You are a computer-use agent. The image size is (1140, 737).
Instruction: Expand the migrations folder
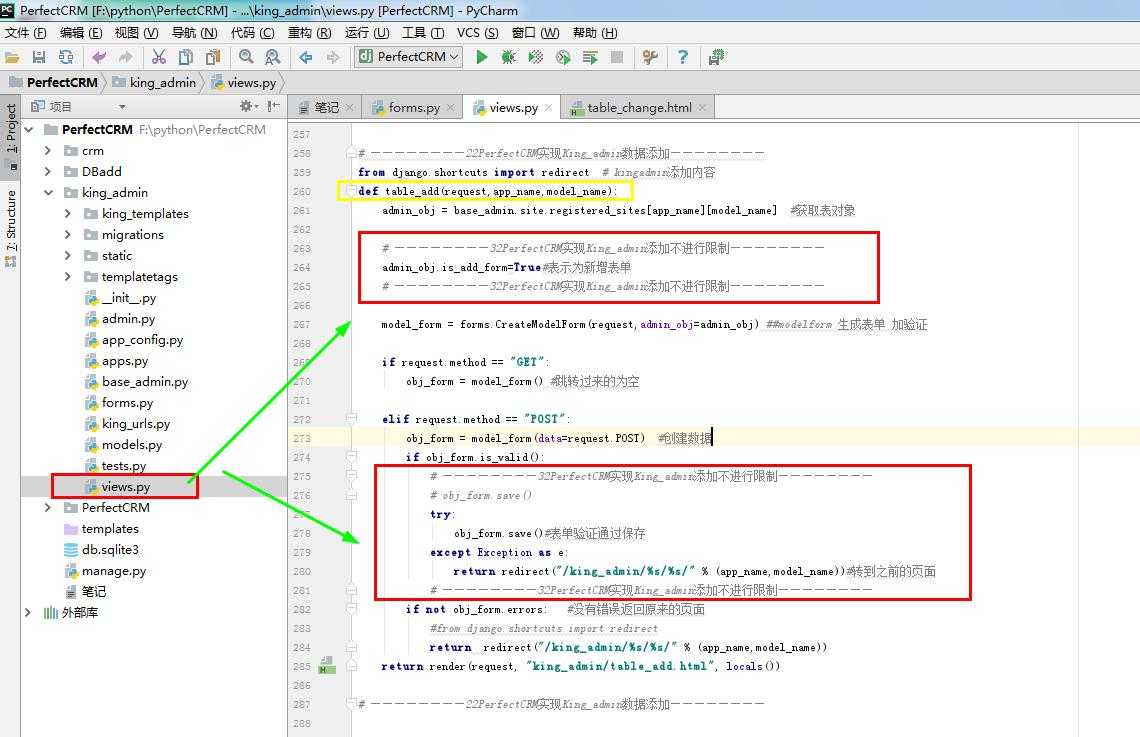click(x=68, y=235)
